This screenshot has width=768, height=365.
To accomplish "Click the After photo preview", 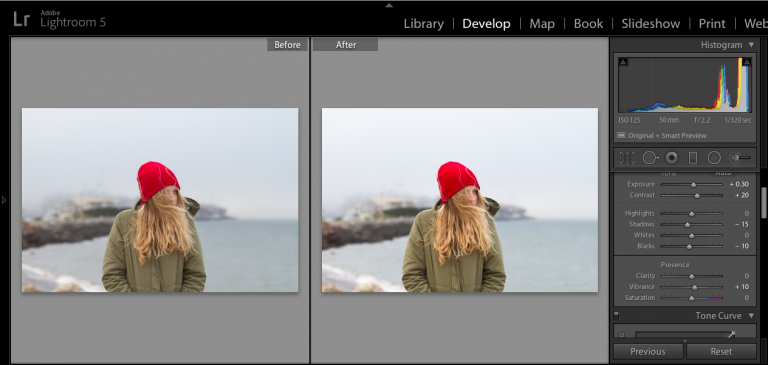I will click(460, 200).
